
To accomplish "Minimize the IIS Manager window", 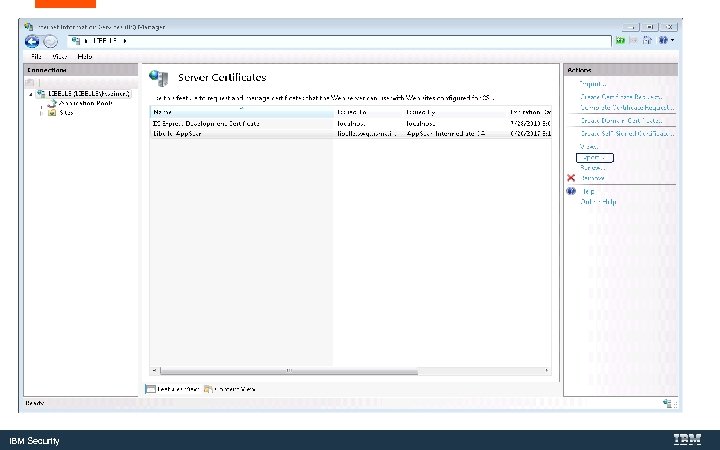I will tap(631, 27).
